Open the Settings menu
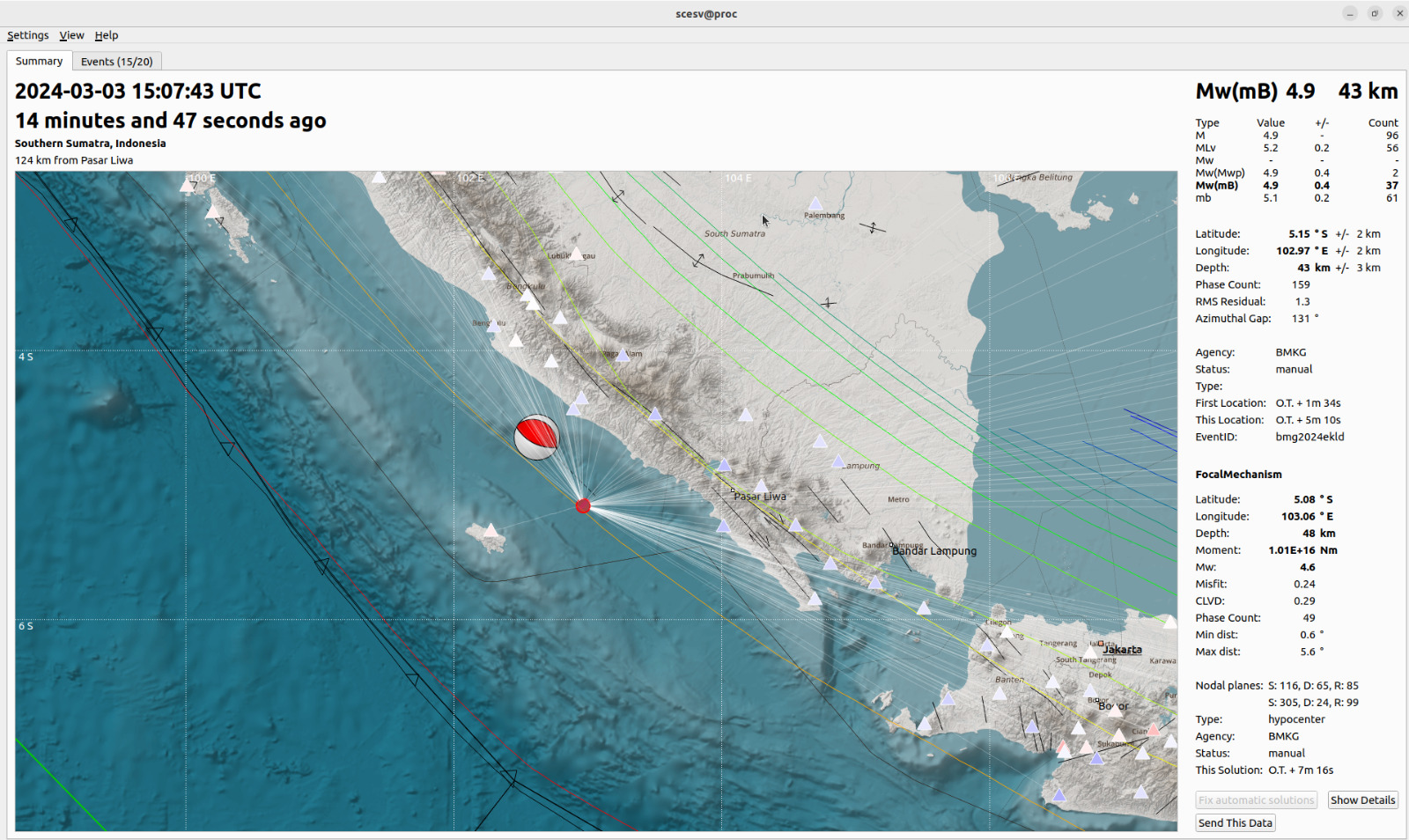The image size is (1409, 840). [28, 35]
